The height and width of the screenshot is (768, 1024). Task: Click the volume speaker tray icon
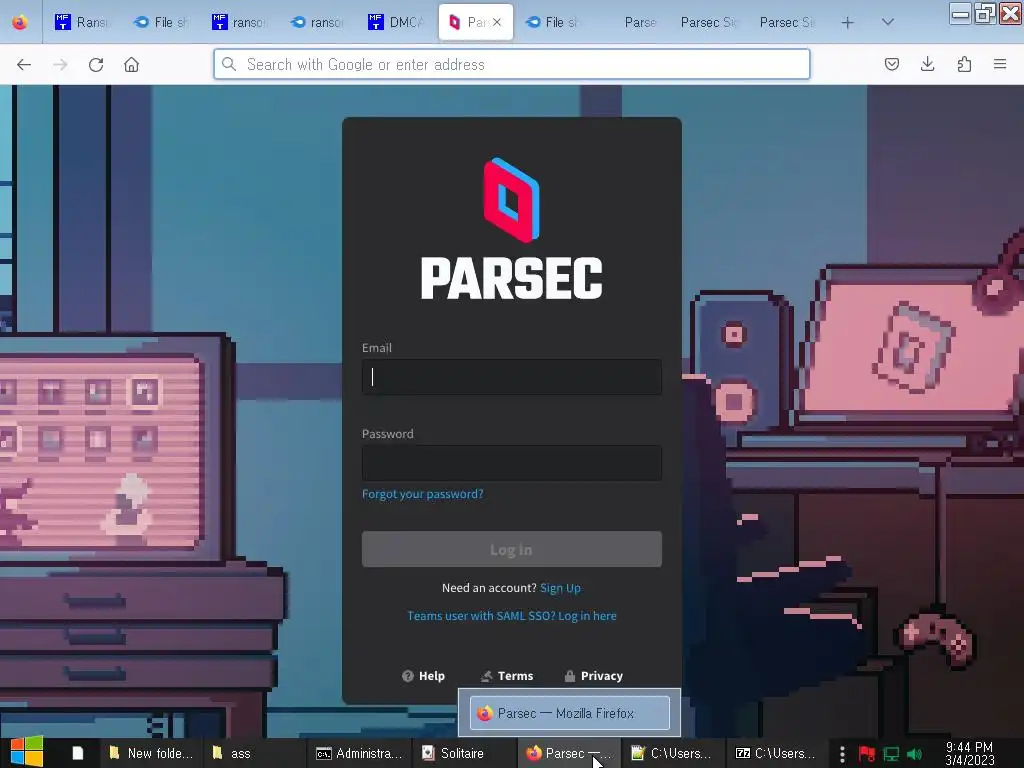[915, 754]
